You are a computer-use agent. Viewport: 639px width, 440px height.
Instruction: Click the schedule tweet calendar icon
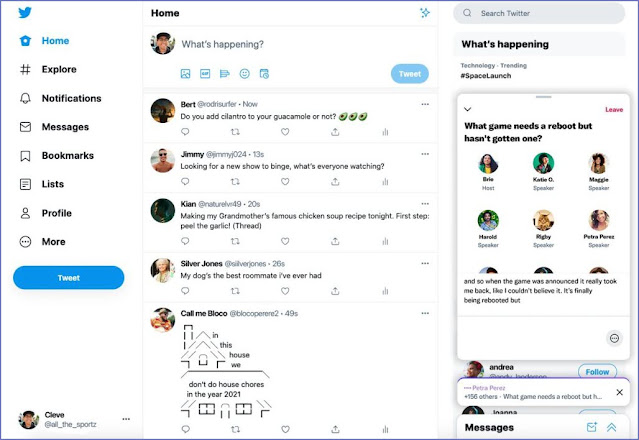click(x=264, y=74)
